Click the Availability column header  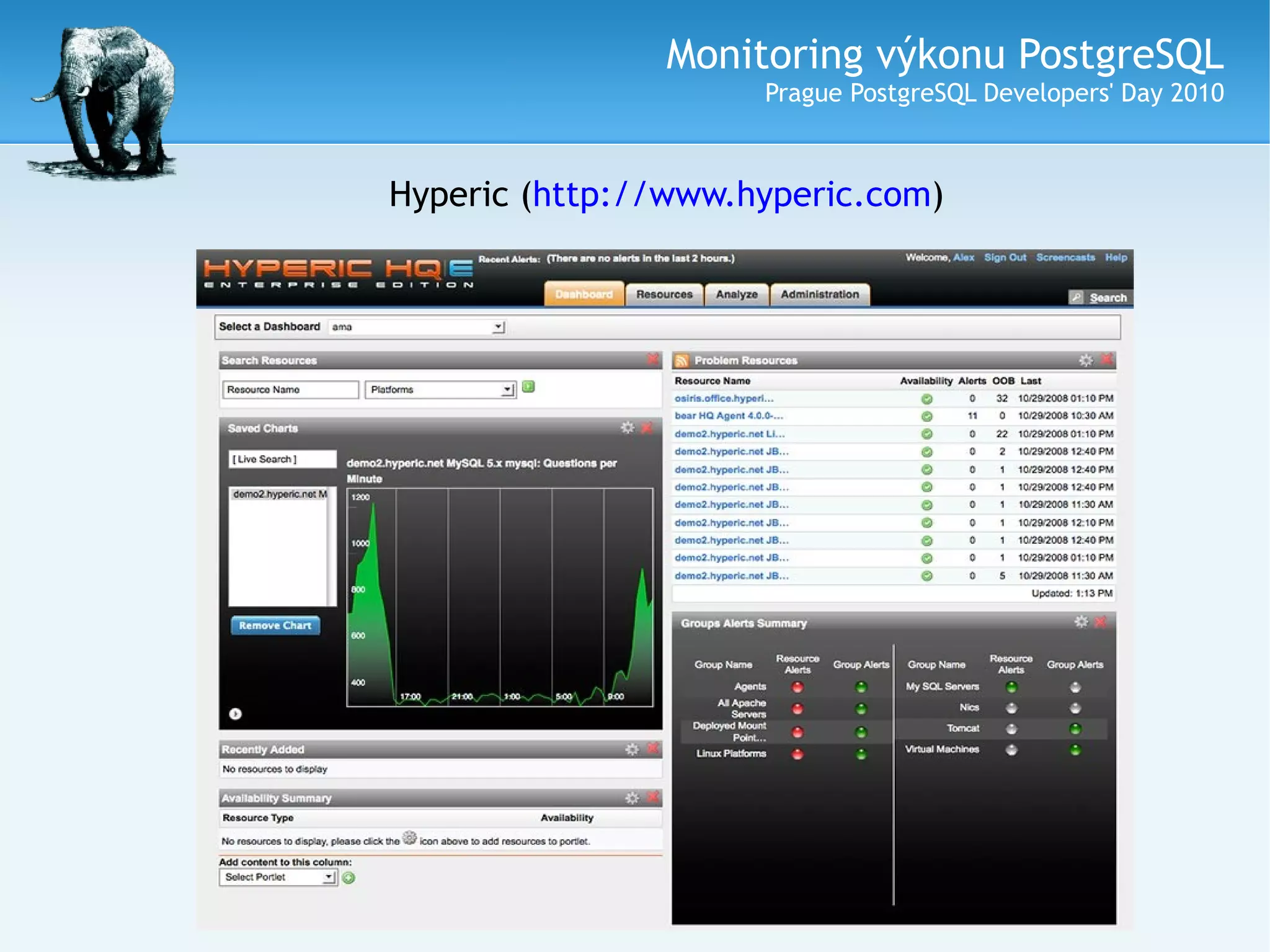(926, 381)
